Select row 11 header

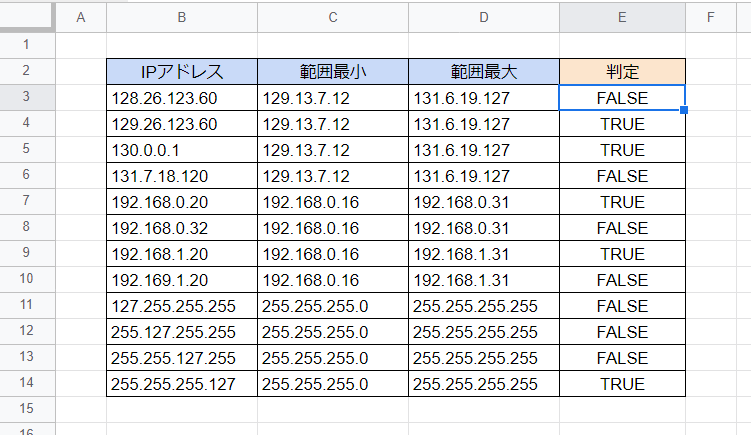coord(26,305)
